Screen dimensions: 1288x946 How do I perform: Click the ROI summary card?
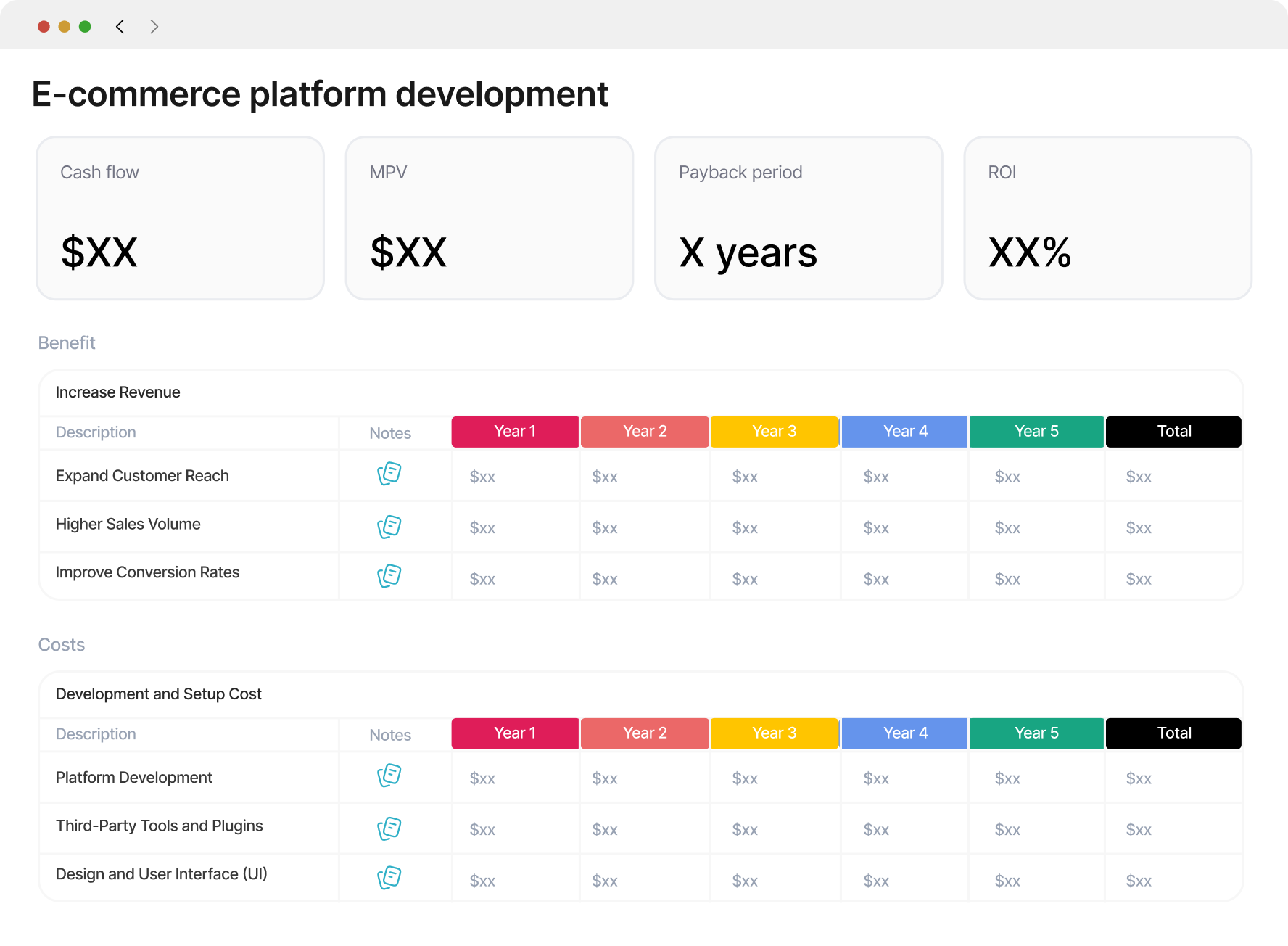[1108, 218]
